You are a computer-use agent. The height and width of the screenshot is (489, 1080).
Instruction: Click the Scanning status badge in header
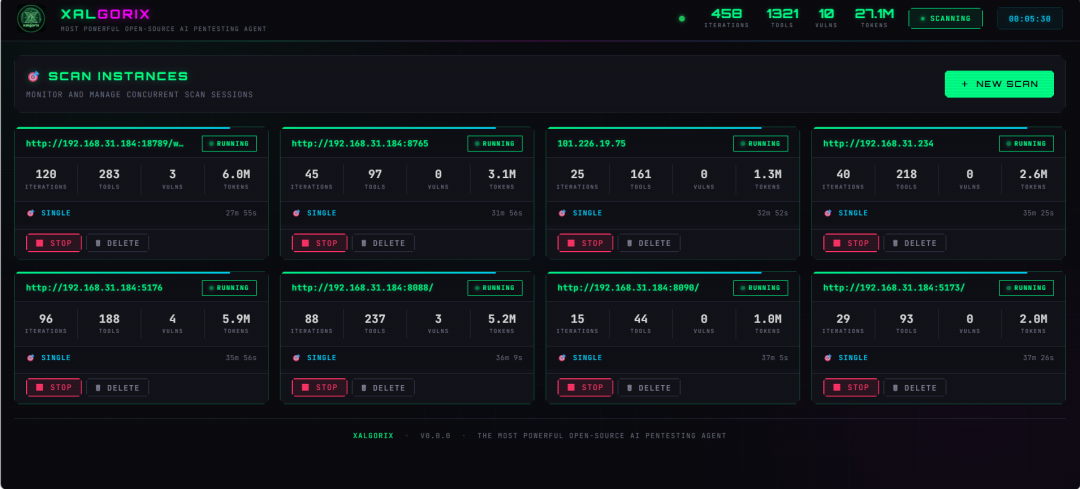(945, 19)
